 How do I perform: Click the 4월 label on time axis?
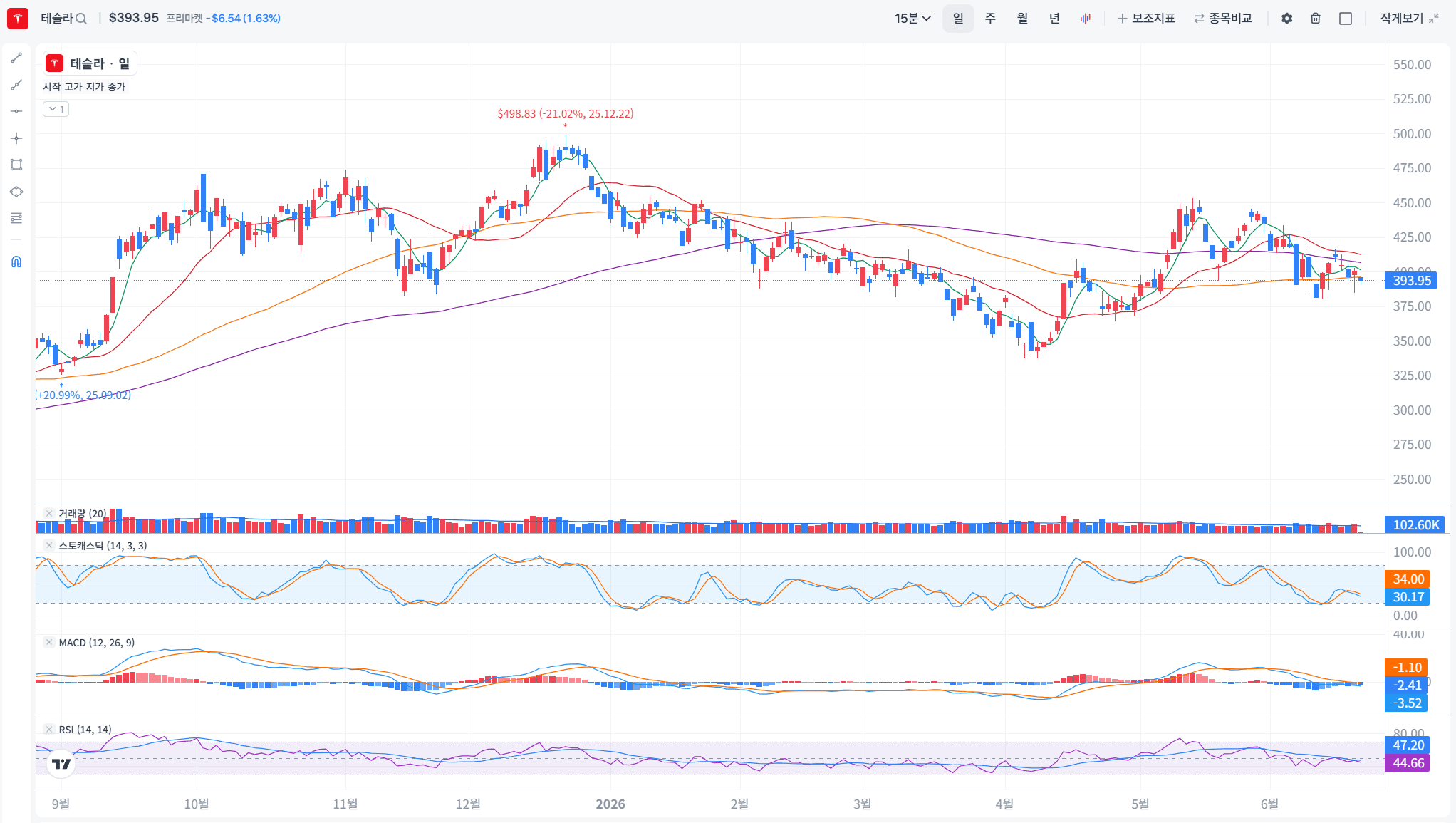[x=1004, y=804]
